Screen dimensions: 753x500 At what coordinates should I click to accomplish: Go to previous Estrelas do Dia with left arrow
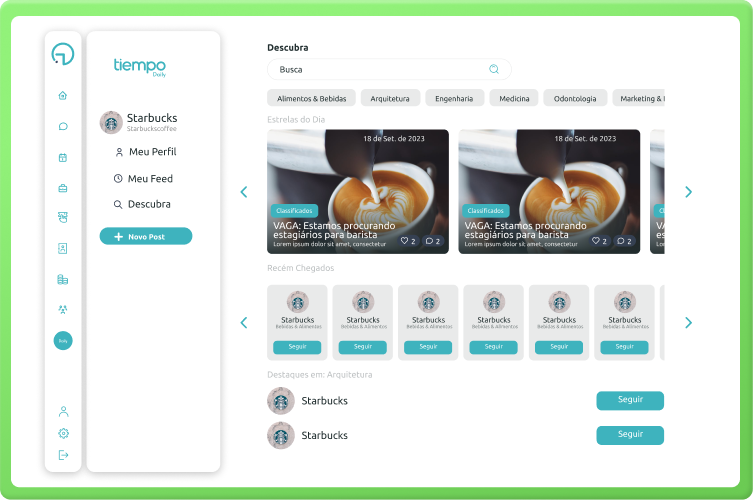coord(243,192)
